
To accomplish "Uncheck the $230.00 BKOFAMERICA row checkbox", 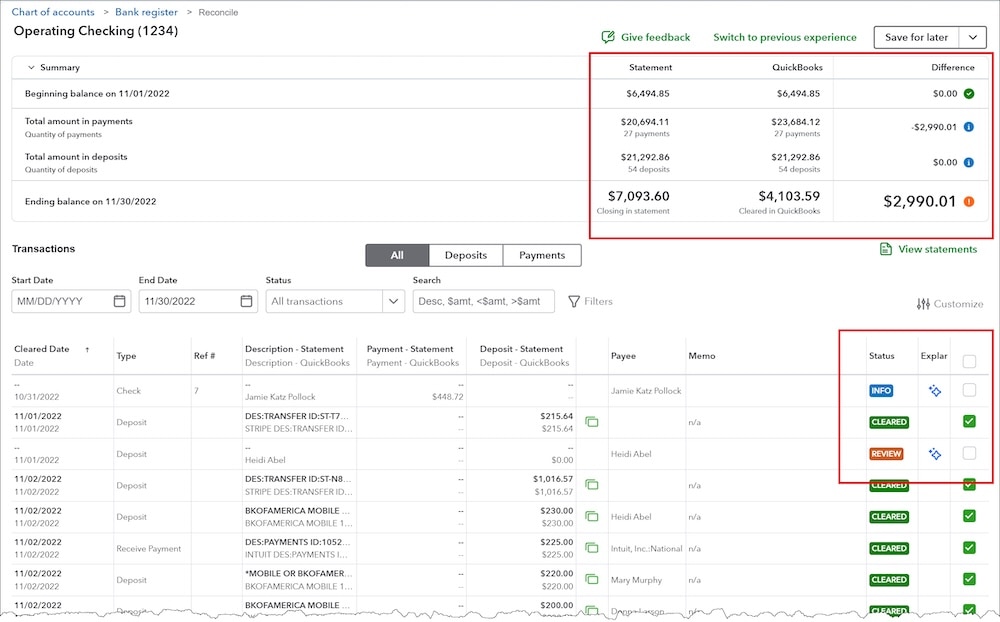I will tap(969, 515).
